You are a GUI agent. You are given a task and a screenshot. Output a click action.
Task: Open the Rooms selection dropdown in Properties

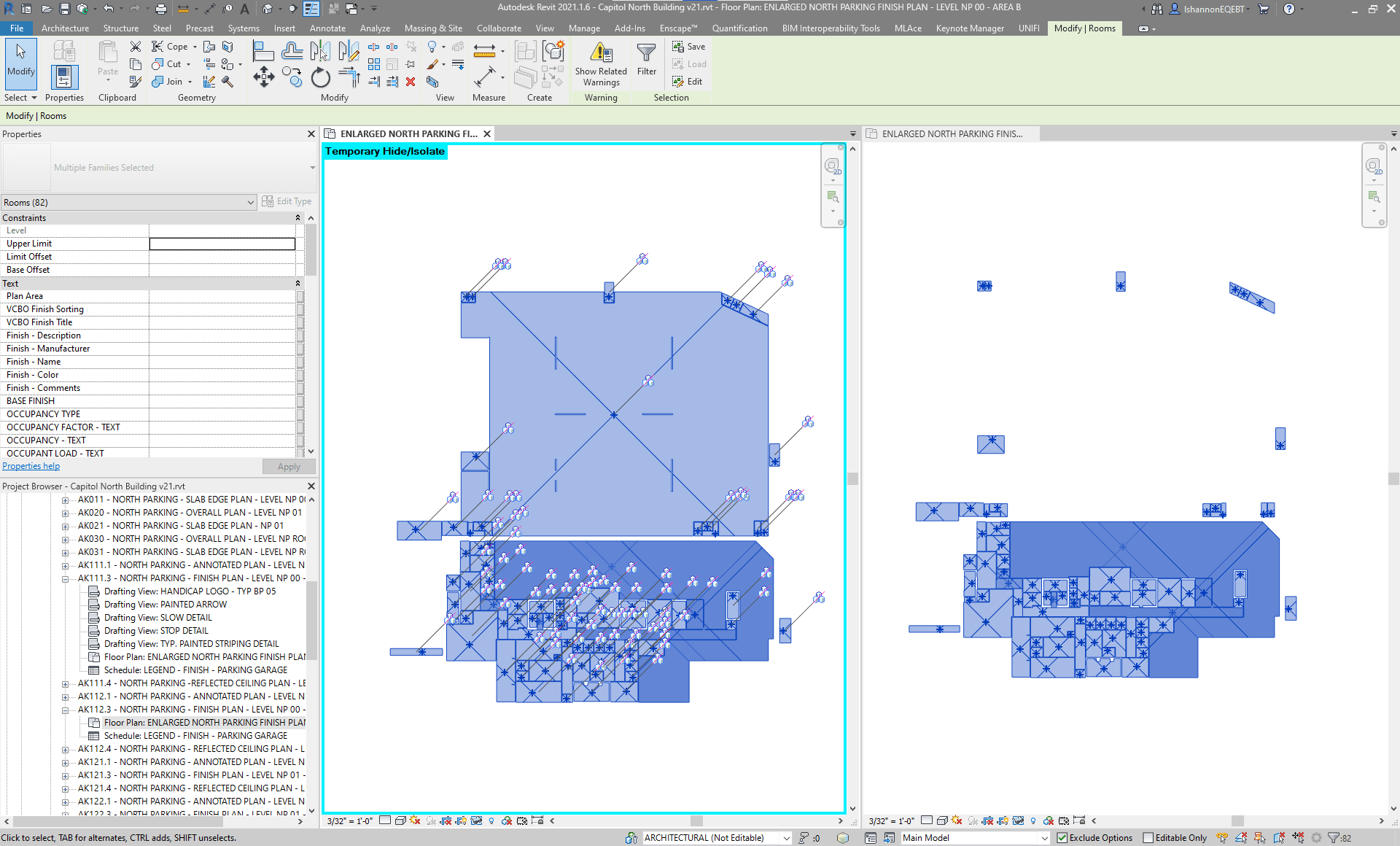(x=251, y=202)
